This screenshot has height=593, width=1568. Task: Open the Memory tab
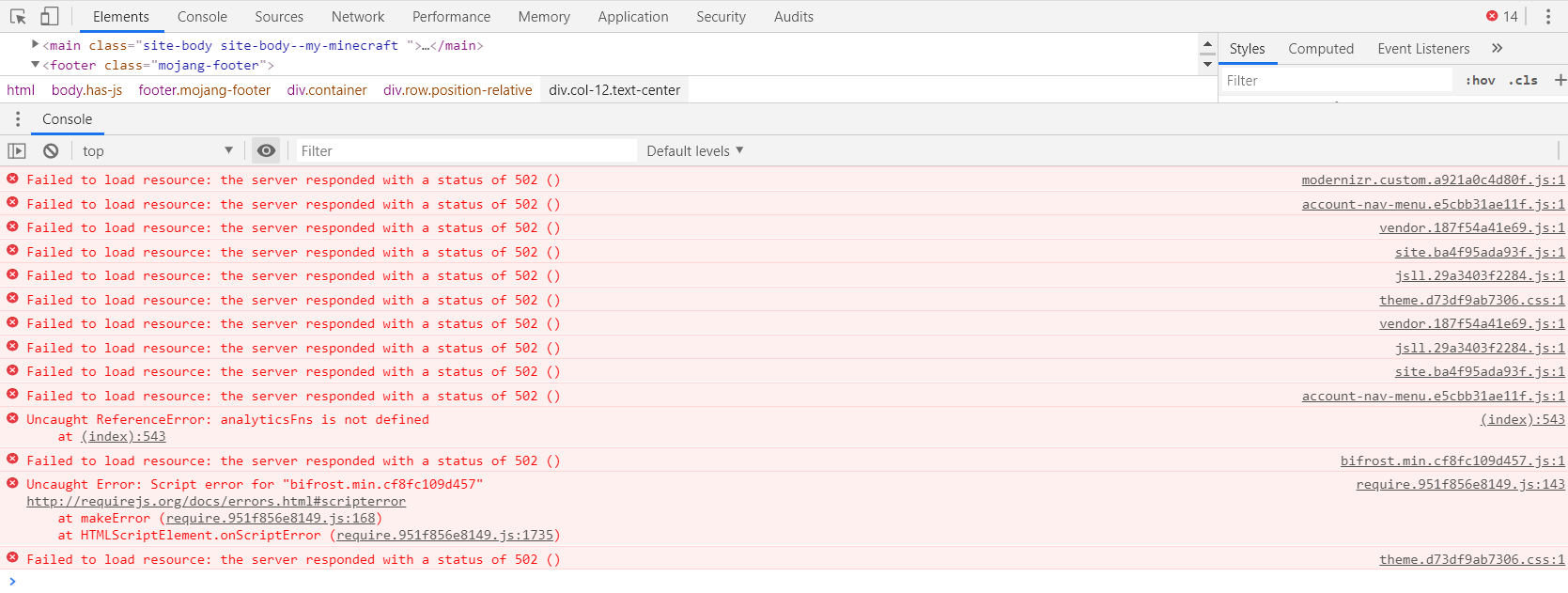(x=544, y=17)
